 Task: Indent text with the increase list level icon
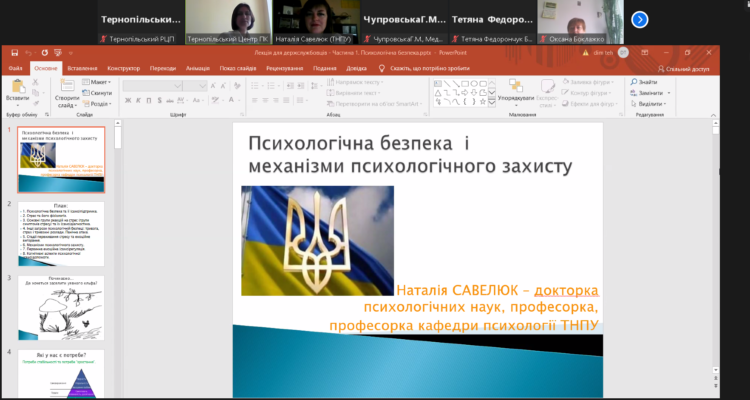[x=301, y=86]
